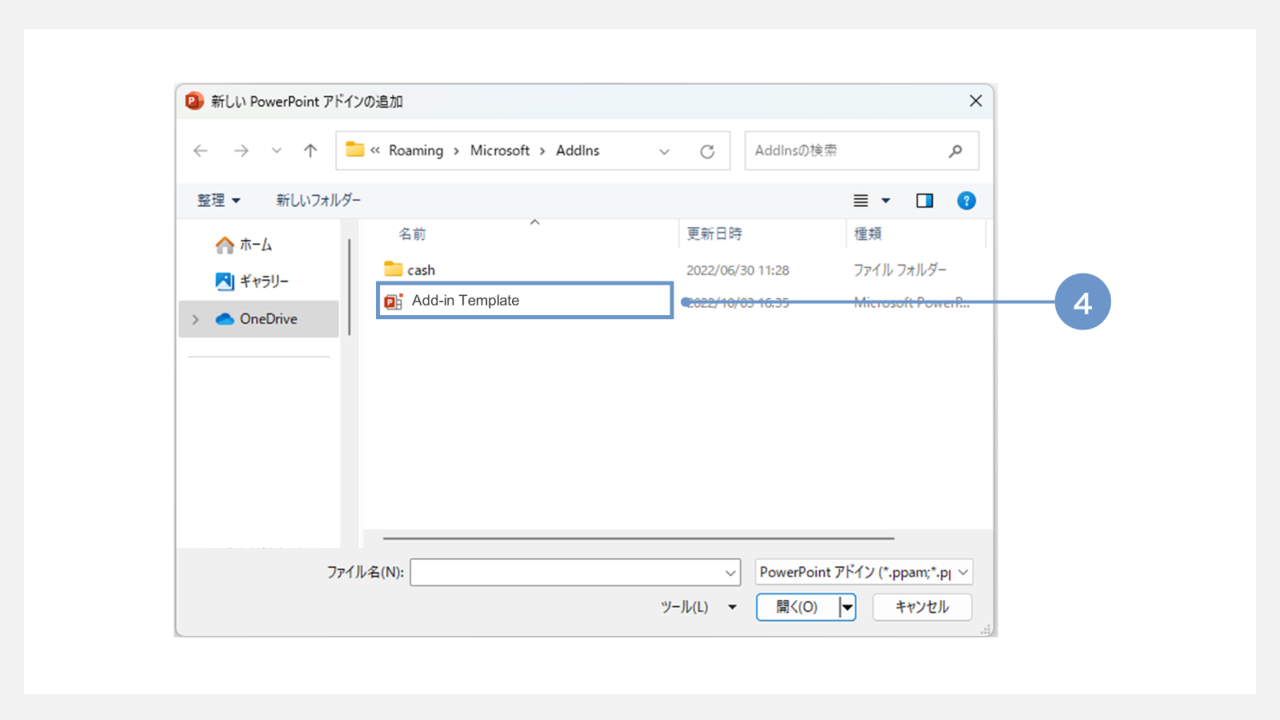Image resolution: width=1280 pixels, height=720 pixels.
Task: Expand address bar history dropdown
Action: 664,151
